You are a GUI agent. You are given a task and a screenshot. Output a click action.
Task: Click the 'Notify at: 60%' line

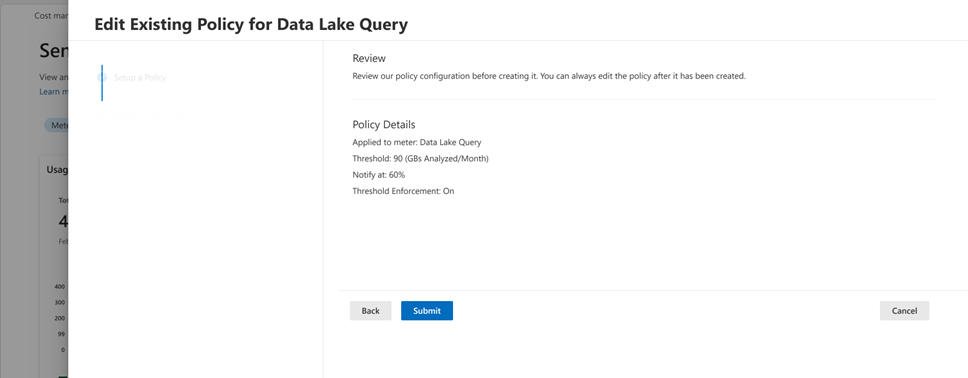click(x=378, y=175)
